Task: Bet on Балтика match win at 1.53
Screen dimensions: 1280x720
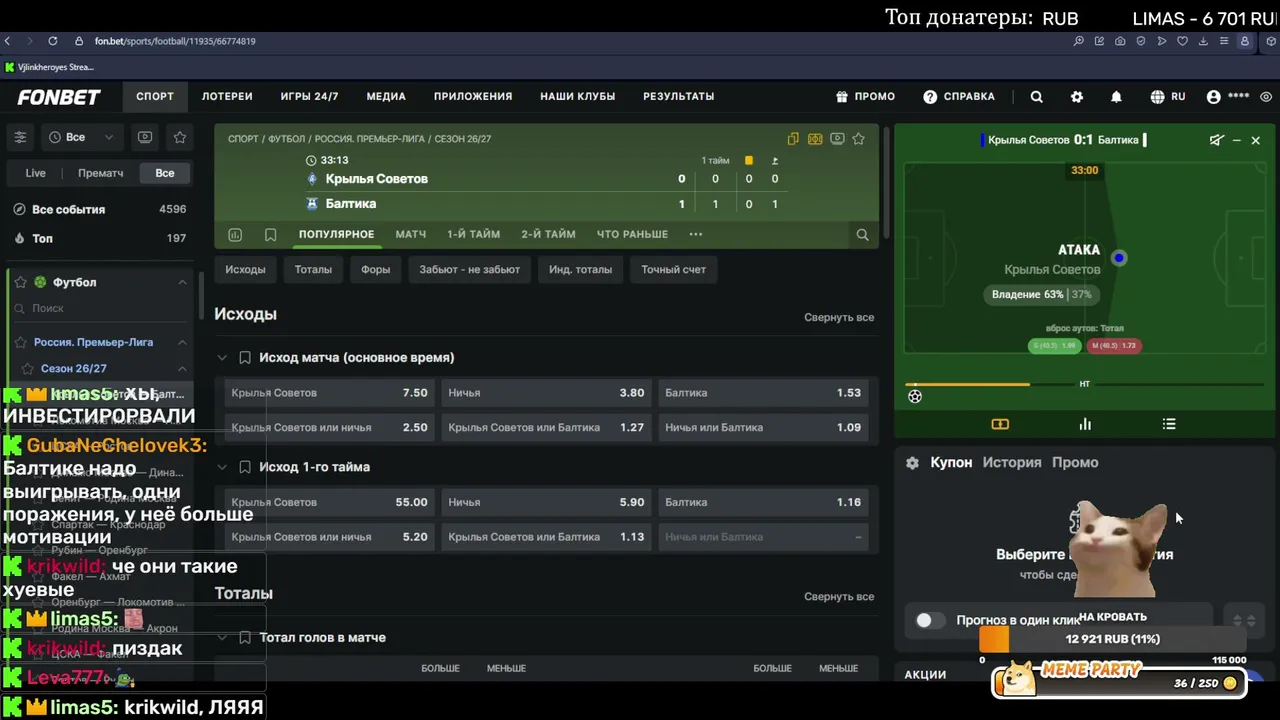Action: [x=763, y=393]
